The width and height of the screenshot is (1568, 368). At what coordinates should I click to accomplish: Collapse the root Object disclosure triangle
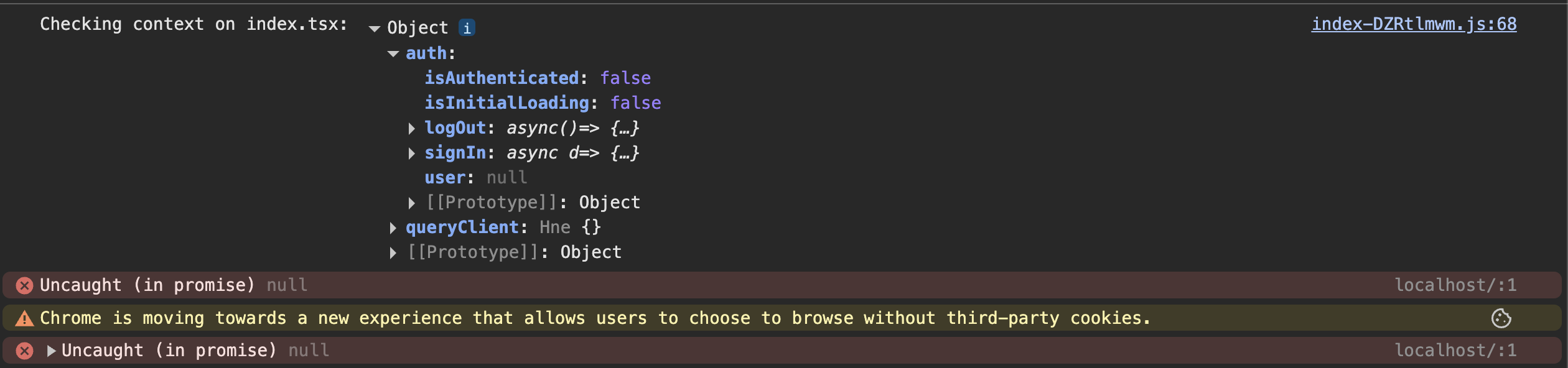374,29
